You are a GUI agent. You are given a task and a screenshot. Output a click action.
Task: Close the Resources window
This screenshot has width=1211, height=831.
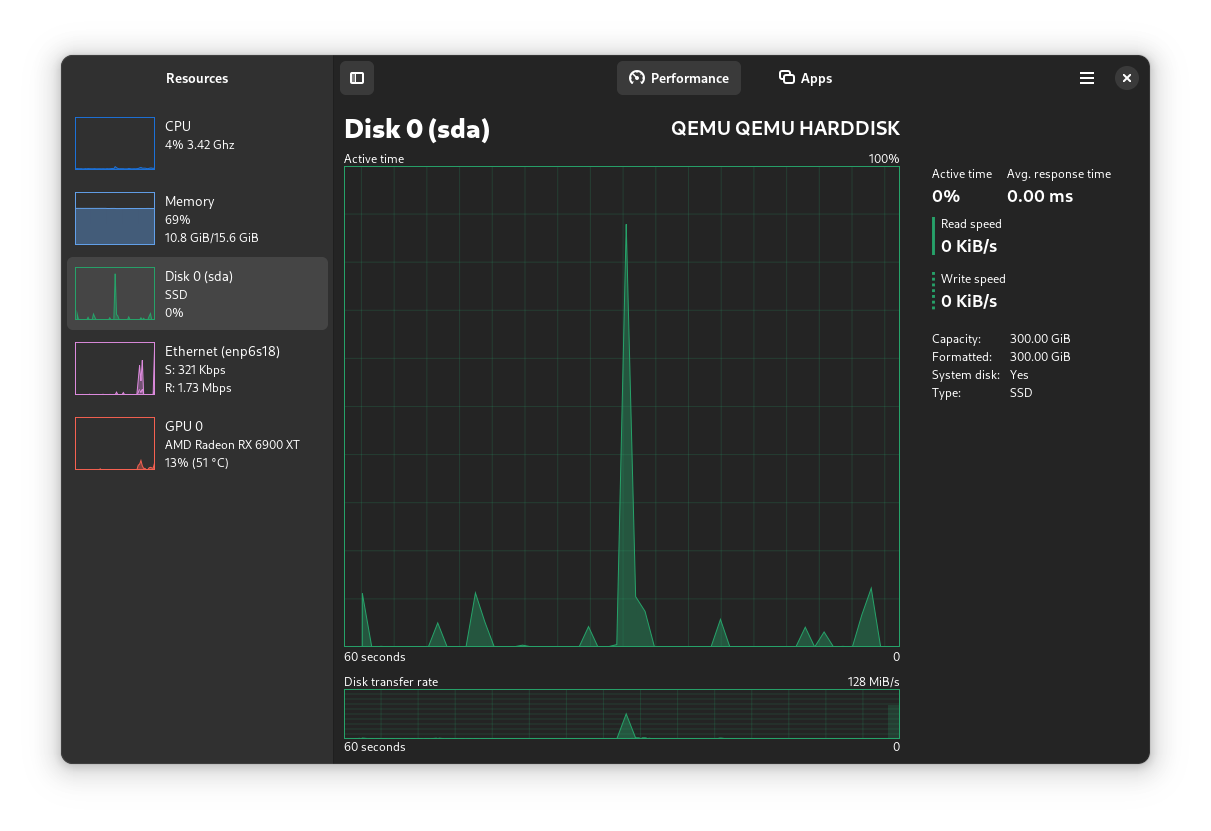[x=1127, y=78]
